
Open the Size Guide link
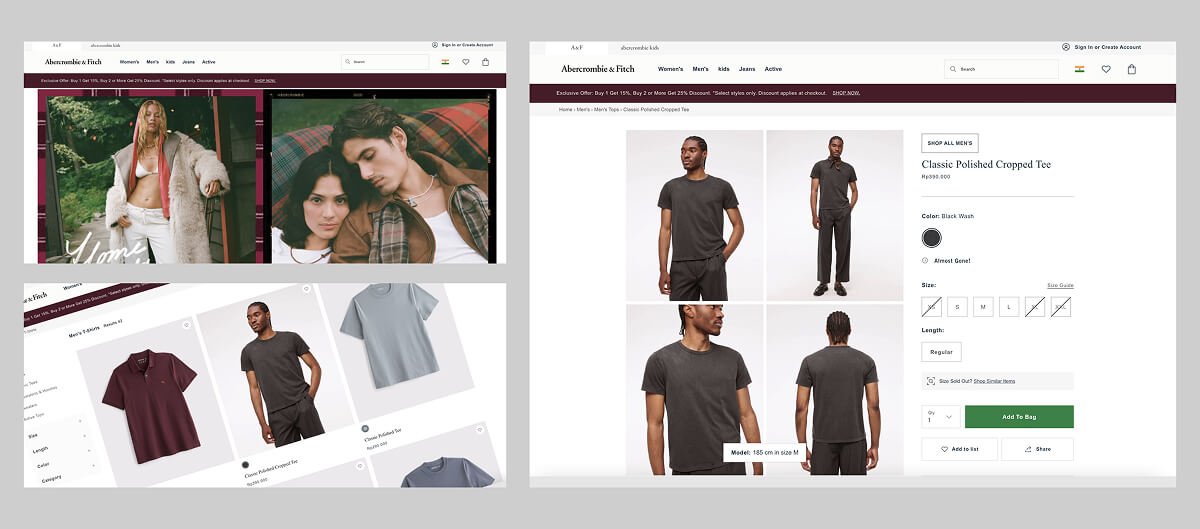point(1060,285)
